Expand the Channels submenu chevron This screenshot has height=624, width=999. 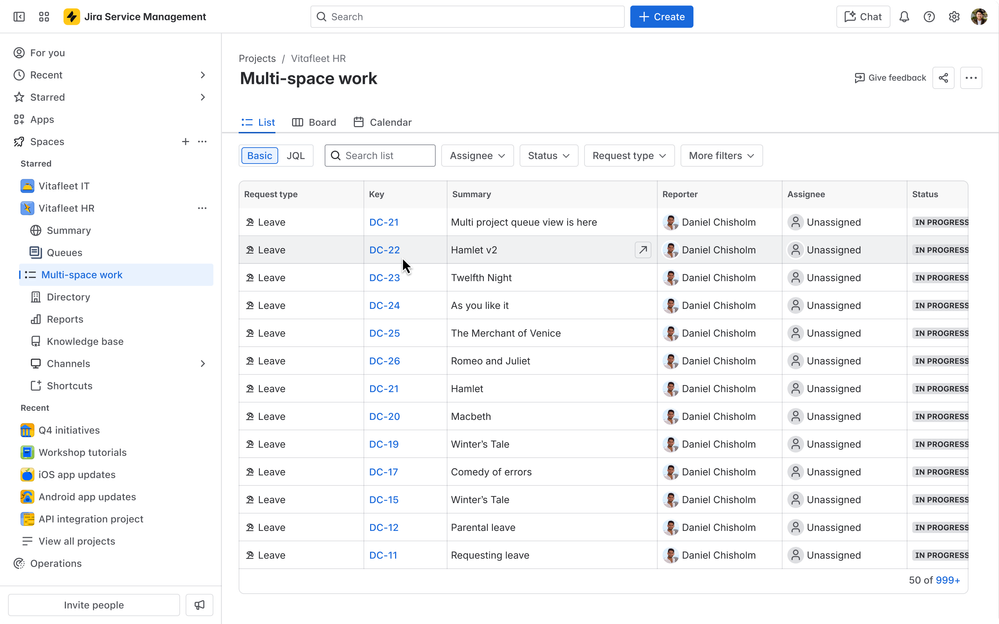[x=203, y=364]
